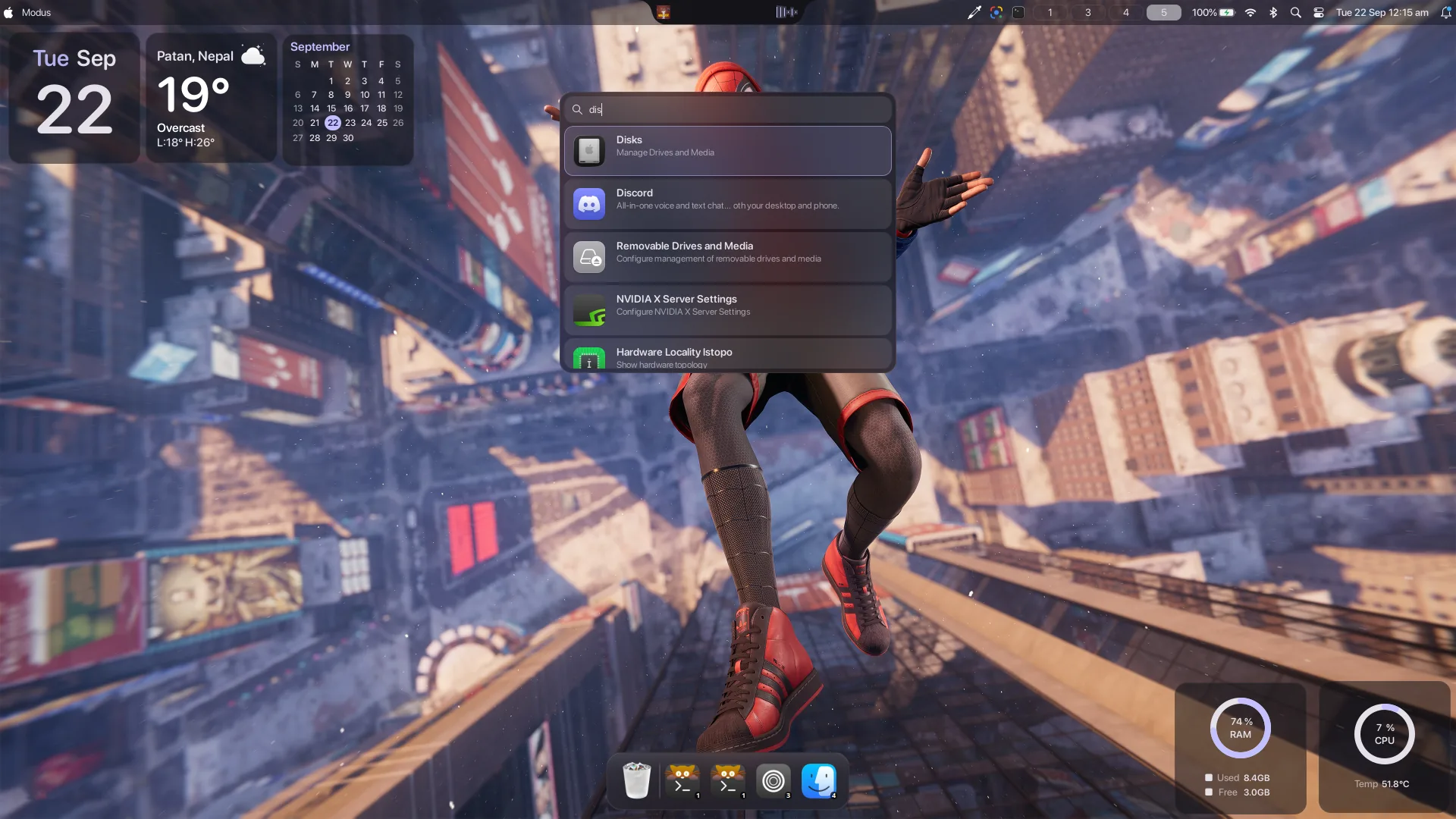This screenshot has height=819, width=1456.
Task: Switch to workspace 3
Action: [1088, 12]
